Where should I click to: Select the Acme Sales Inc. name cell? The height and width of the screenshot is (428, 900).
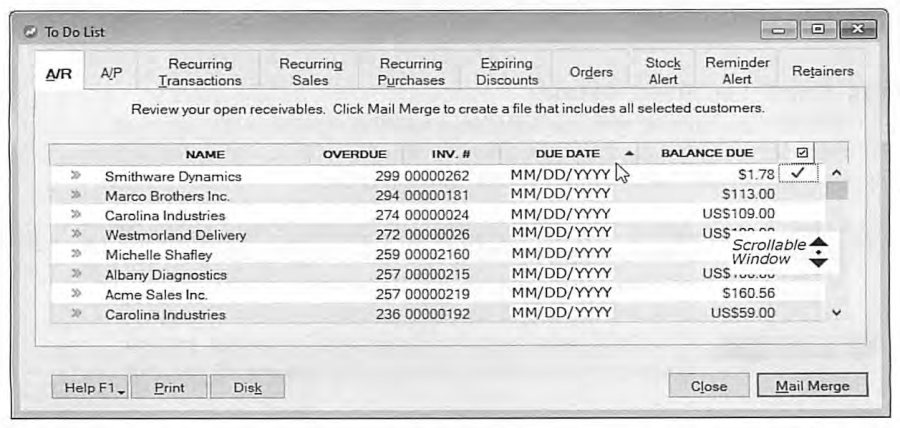(x=156, y=295)
